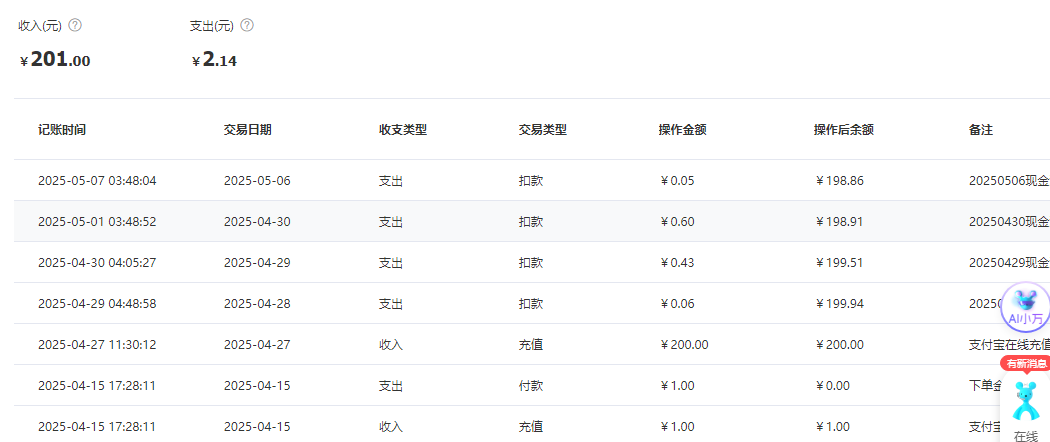The width and height of the screenshot is (1050, 442).
Task: Click the 2025-04-28 transaction date cell
Action: pyautogui.click(x=257, y=304)
